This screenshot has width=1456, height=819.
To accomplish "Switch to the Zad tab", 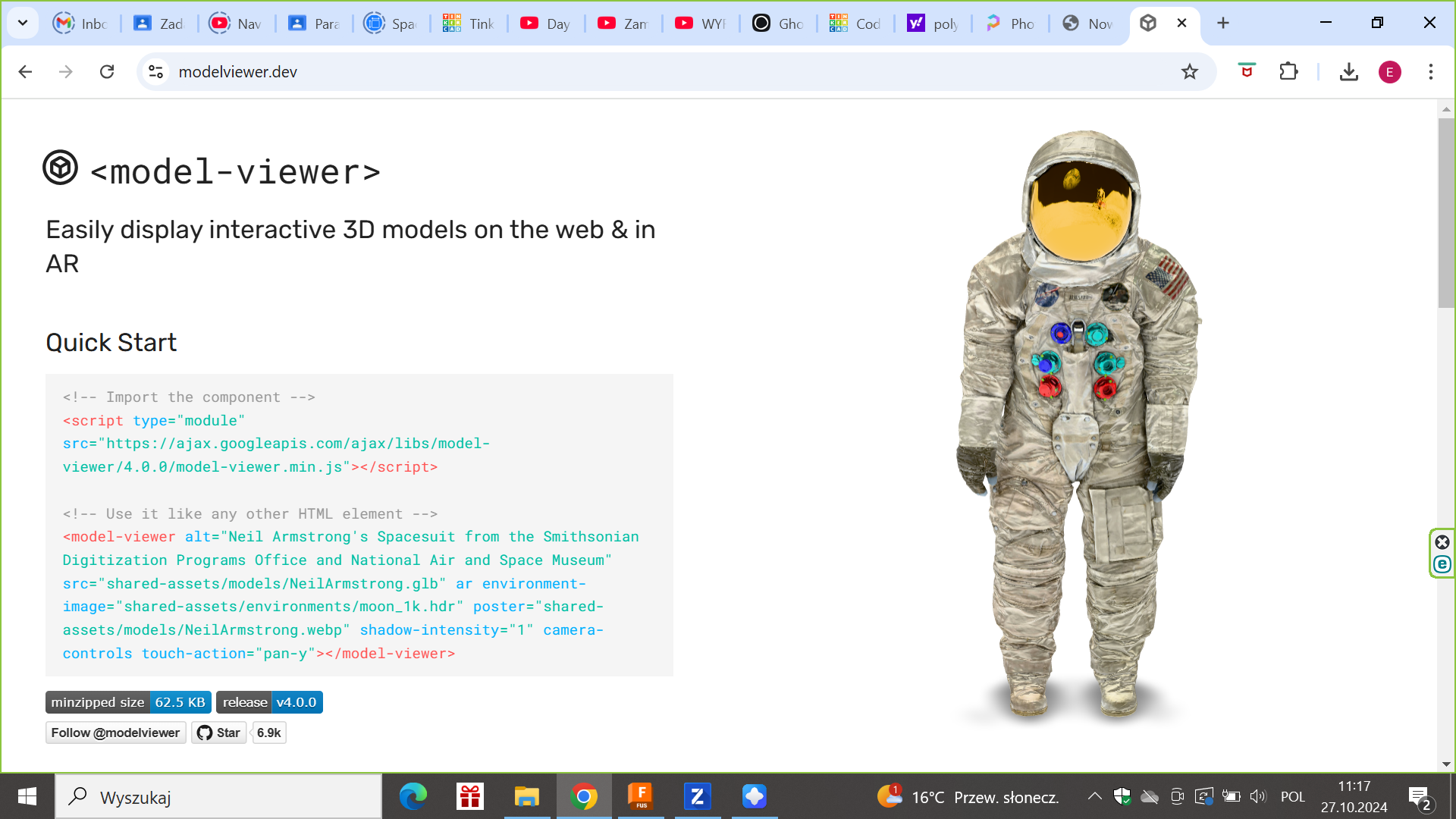I will pos(158,24).
